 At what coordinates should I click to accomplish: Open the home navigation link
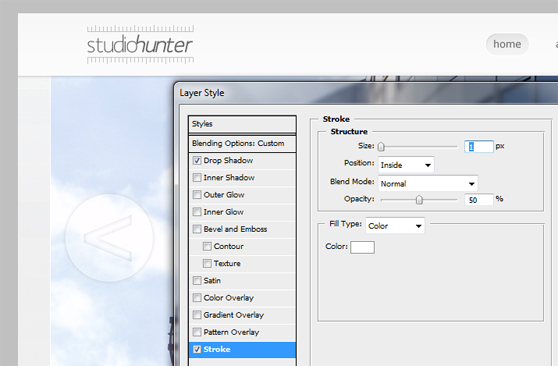pyautogui.click(x=507, y=44)
